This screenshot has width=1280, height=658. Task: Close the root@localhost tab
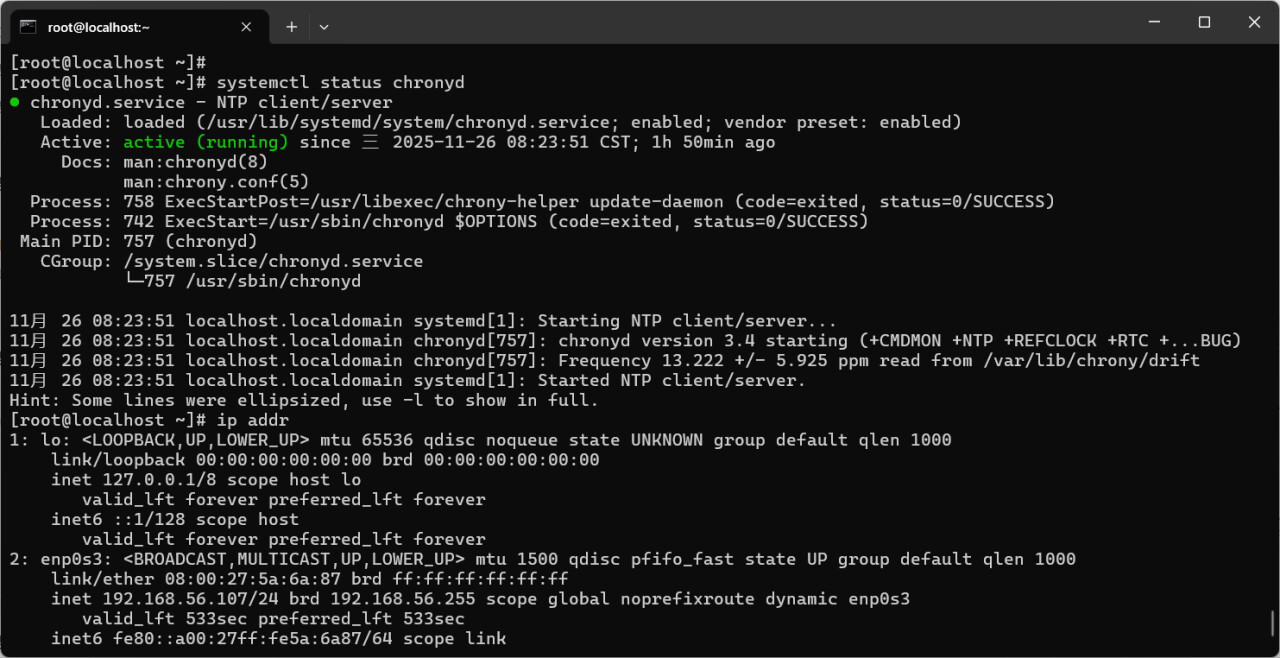[x=245, y=27]
